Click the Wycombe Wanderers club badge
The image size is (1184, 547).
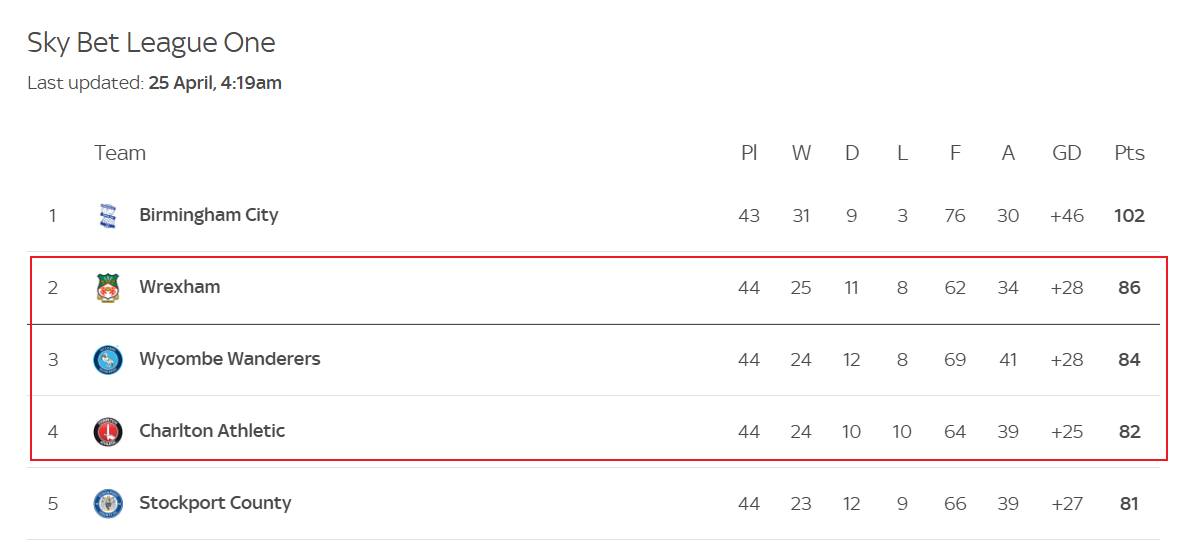pos(108,360)
